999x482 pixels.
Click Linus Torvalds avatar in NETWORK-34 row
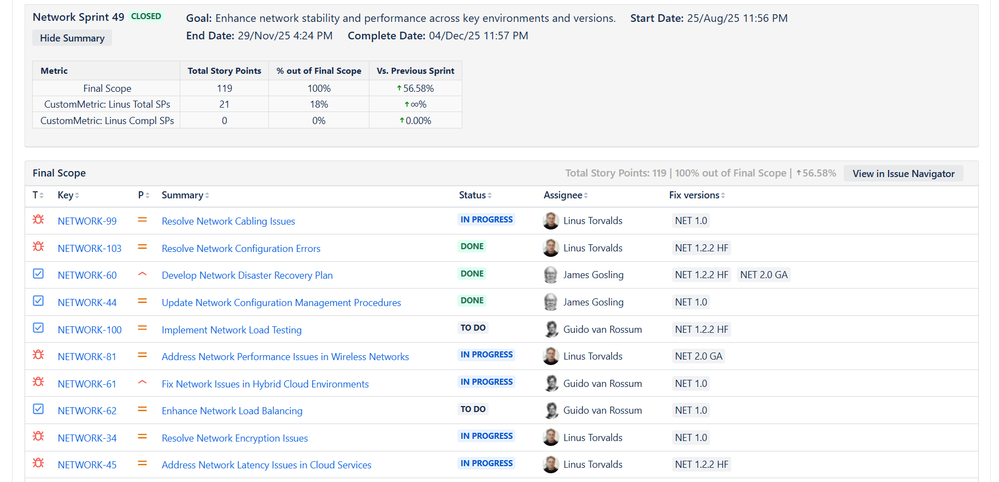(x=551, y=437)
